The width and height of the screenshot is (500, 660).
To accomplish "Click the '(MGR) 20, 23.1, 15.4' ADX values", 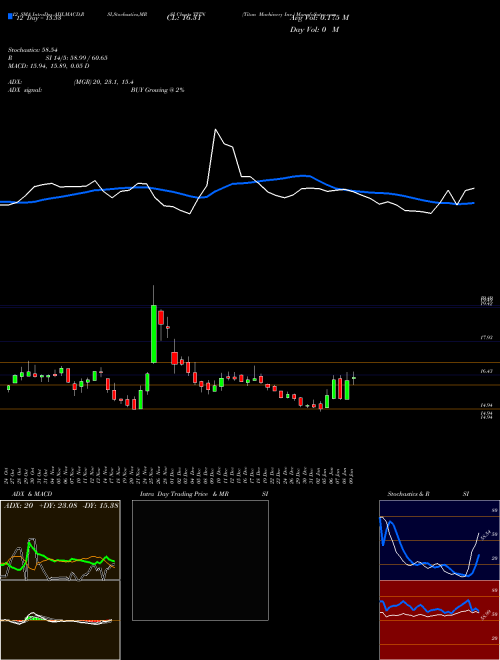I will [104, 82].
